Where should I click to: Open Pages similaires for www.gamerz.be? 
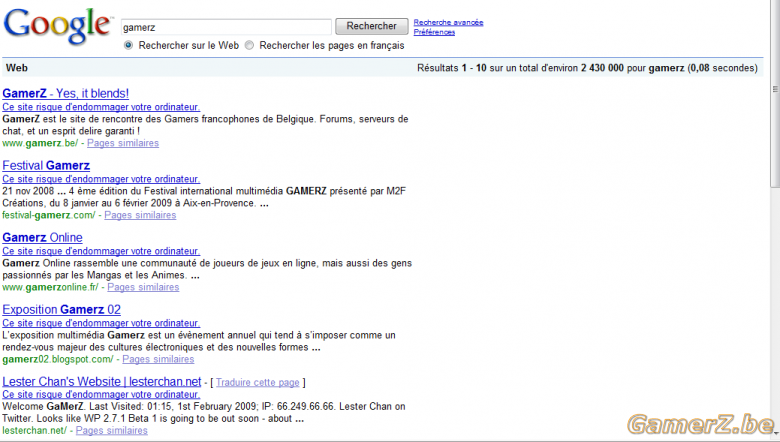pos(123,143)
